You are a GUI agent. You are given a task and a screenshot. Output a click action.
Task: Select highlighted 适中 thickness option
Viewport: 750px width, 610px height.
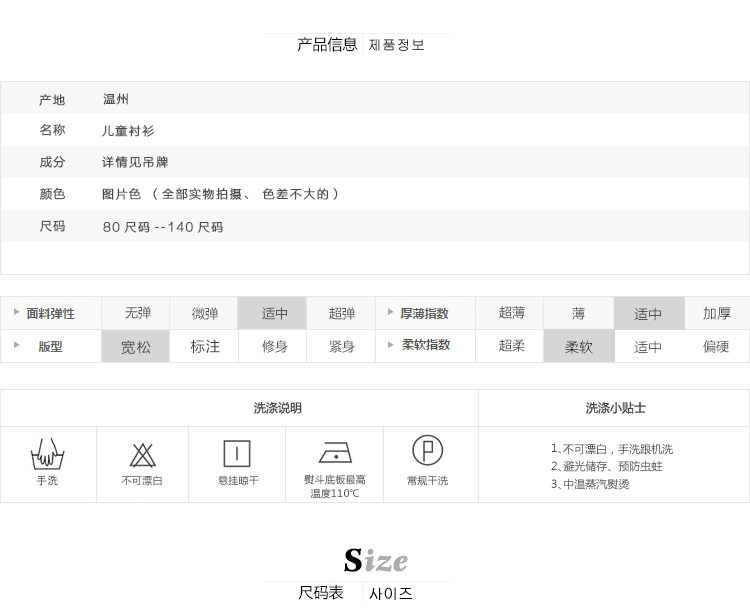point(650,313)
